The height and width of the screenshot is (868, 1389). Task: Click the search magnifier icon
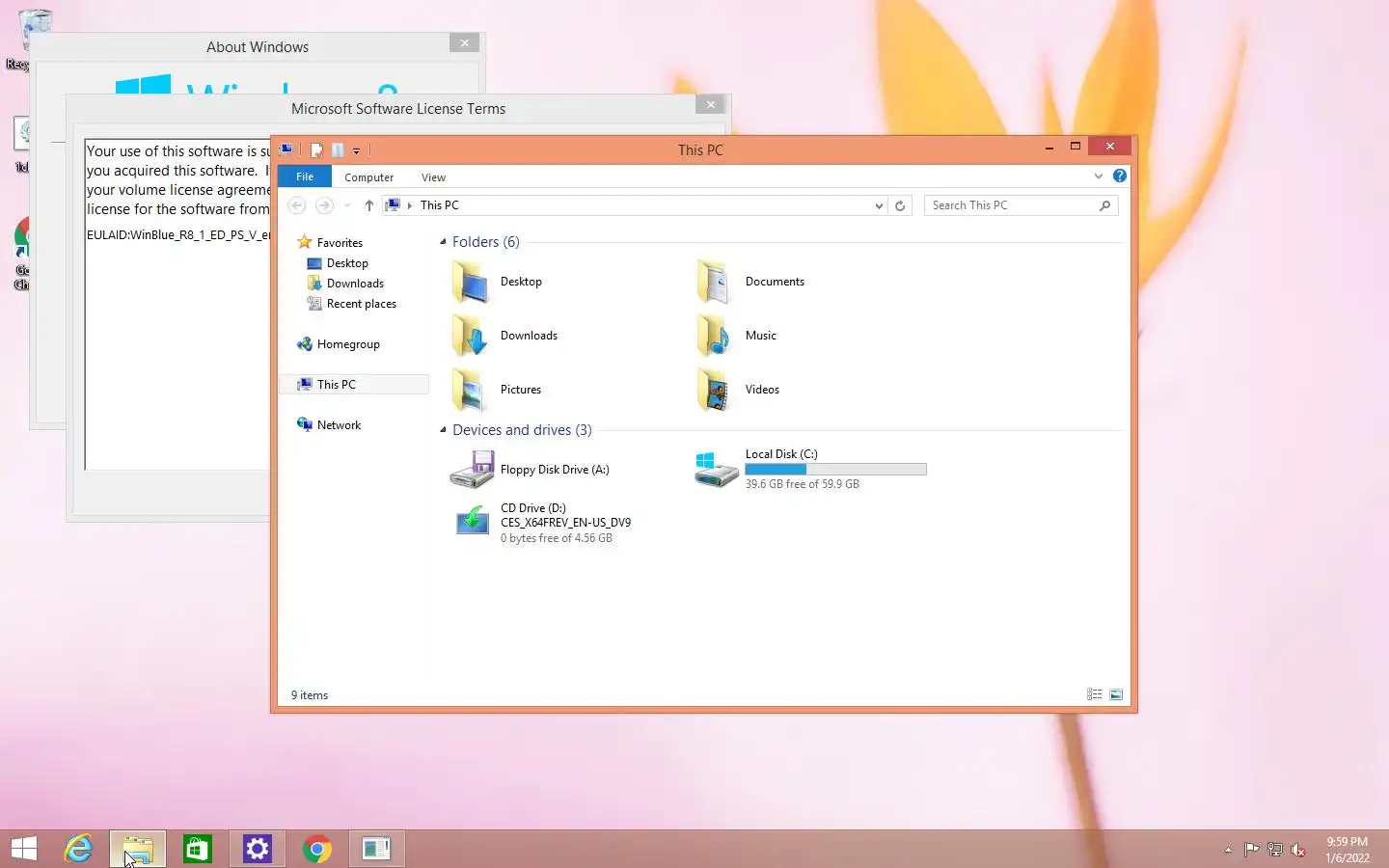(x=1105, y=205)
